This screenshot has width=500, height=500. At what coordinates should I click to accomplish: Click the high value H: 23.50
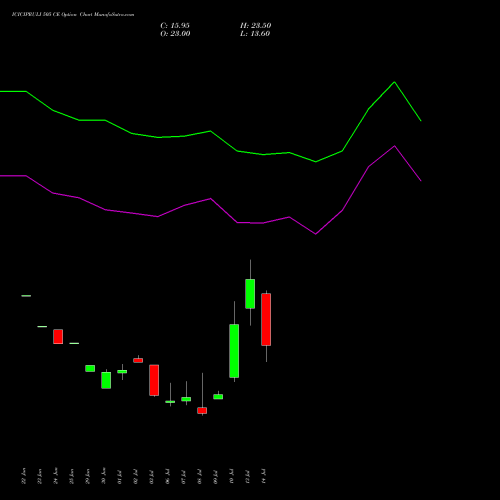[255, 26]
